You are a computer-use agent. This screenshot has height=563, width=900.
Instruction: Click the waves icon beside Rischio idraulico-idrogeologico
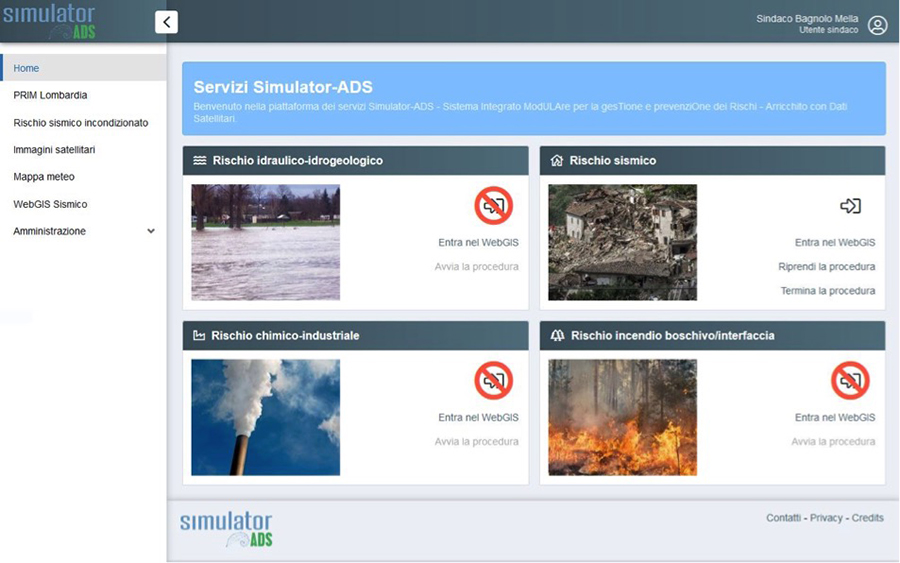tap(200, 161)
